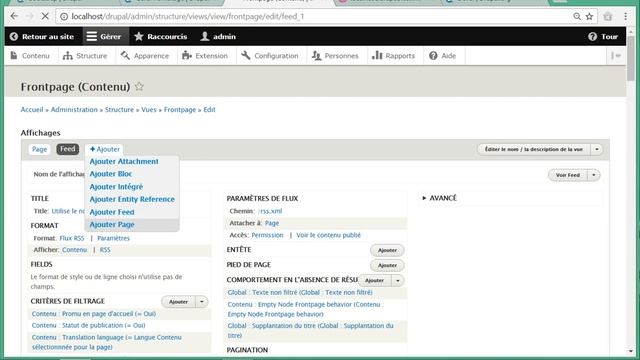Add Frontpage to shortcuts via star icon
Viewport: 640px width, 360px height.
139,87
